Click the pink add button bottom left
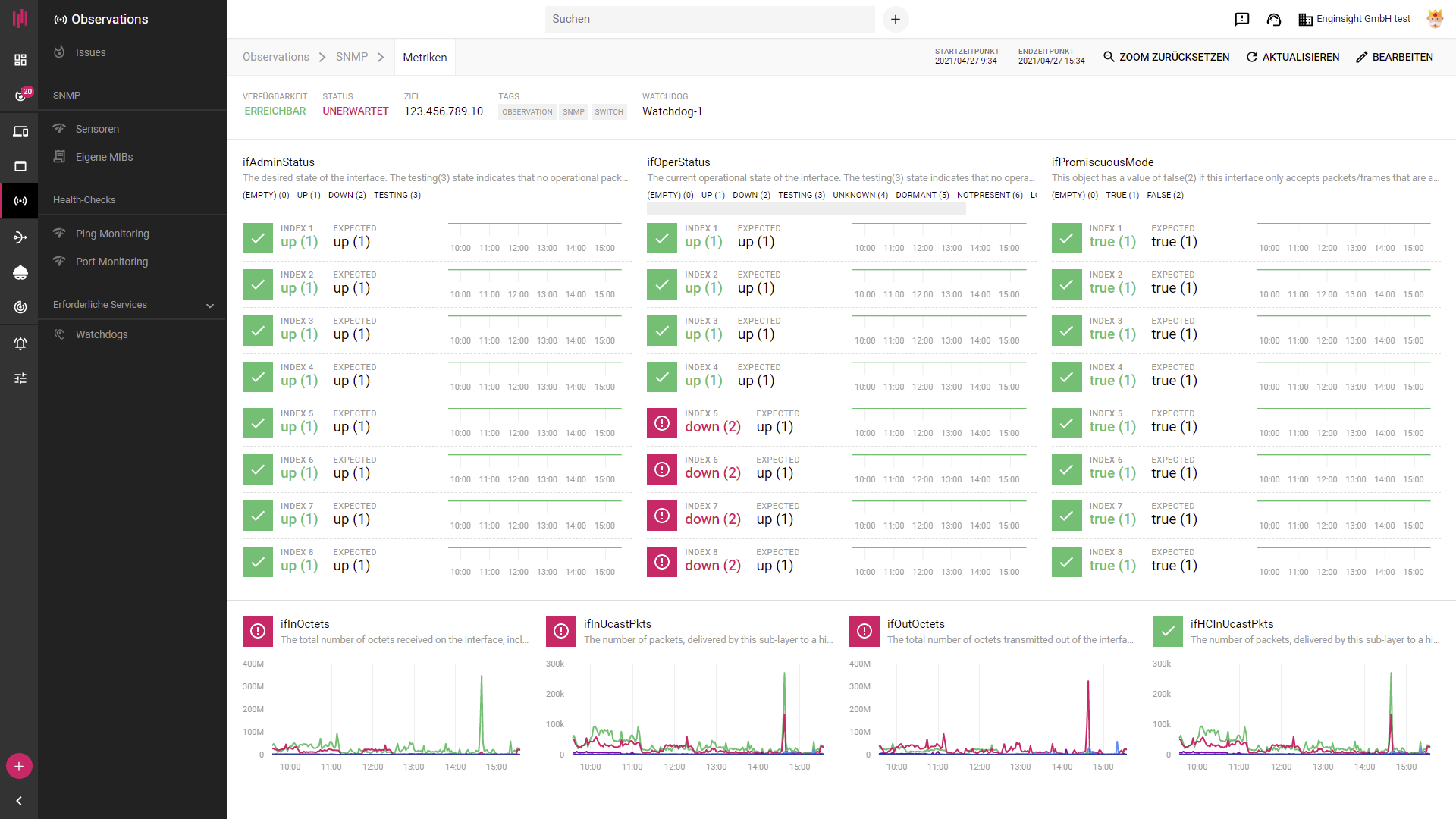The width and height of the screenshot is (1456, 819). click(19, 766)
